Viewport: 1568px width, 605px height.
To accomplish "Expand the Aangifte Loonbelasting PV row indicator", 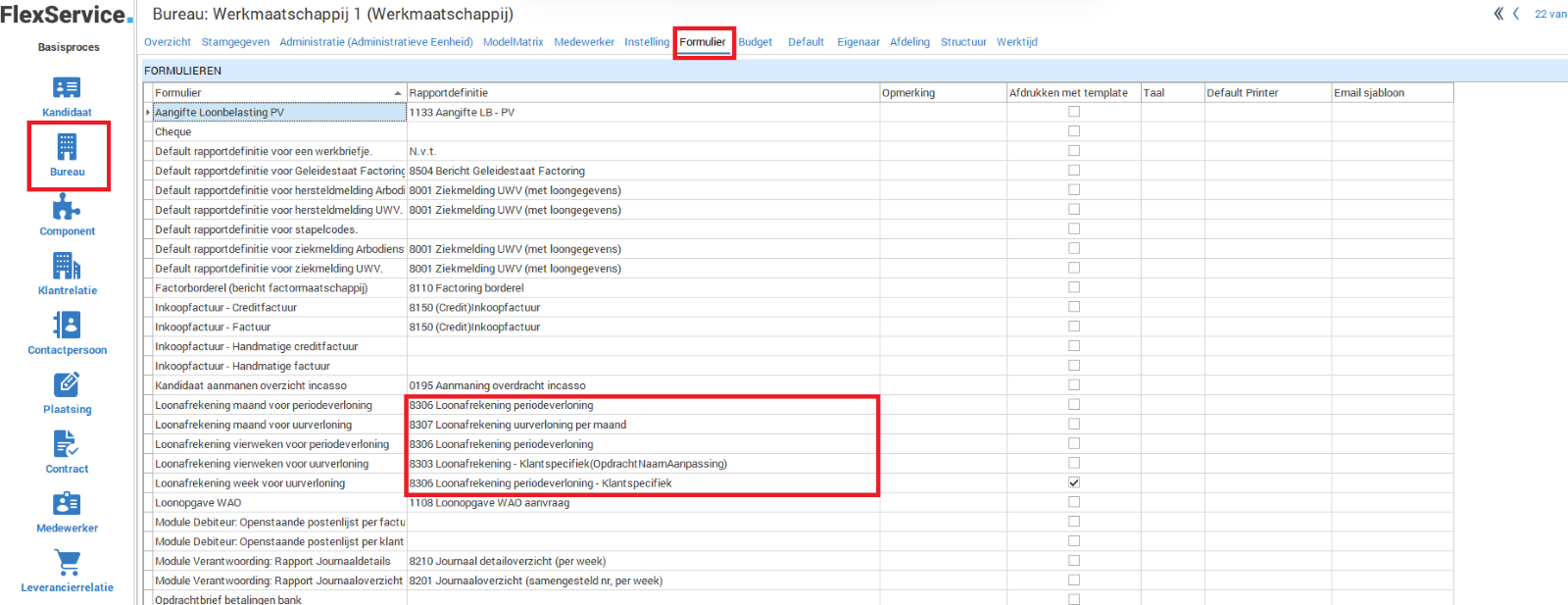I will 148,113.
